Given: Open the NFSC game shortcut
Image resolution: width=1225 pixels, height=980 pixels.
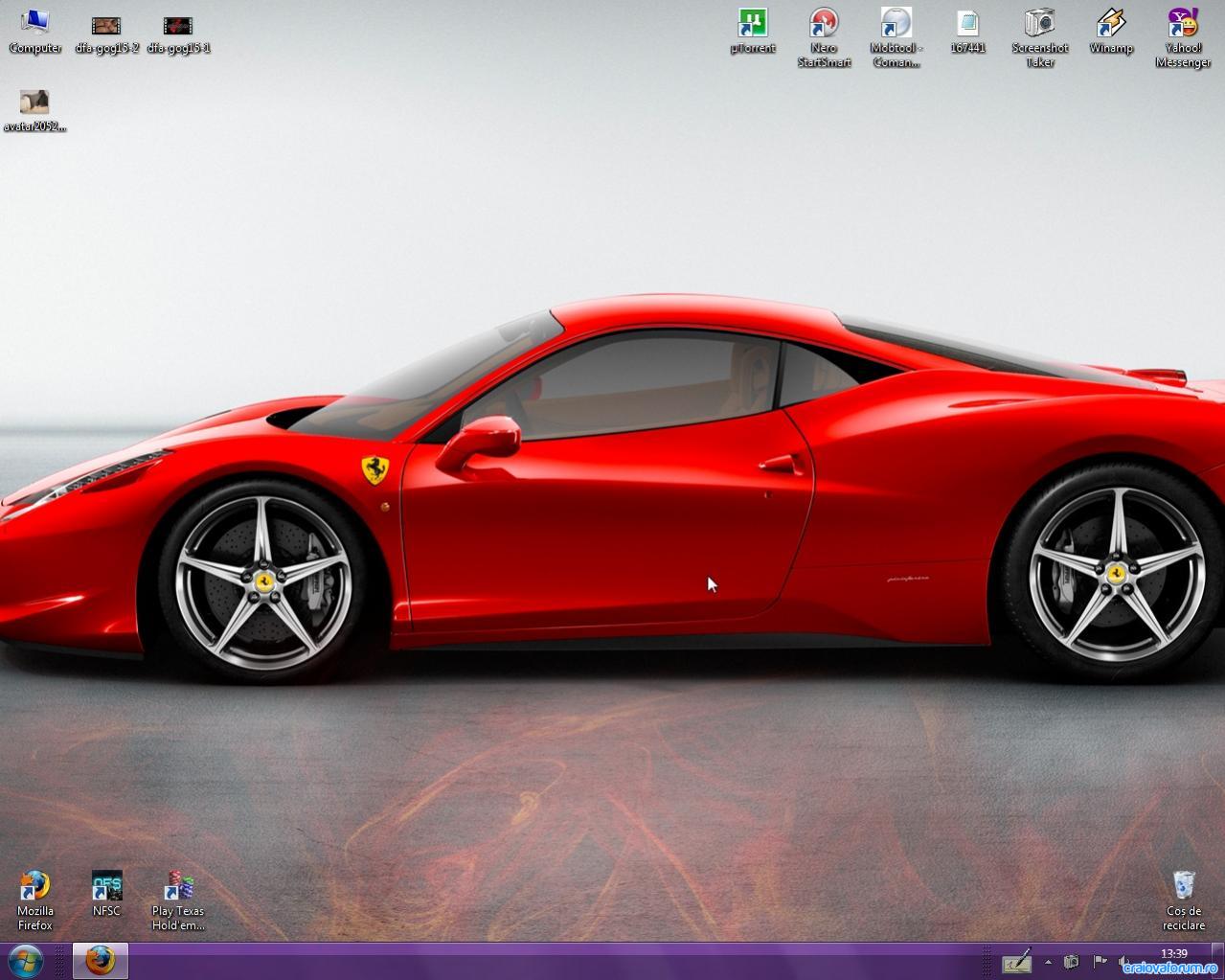Looking at the screenshot, I should [x=106, y=894].
